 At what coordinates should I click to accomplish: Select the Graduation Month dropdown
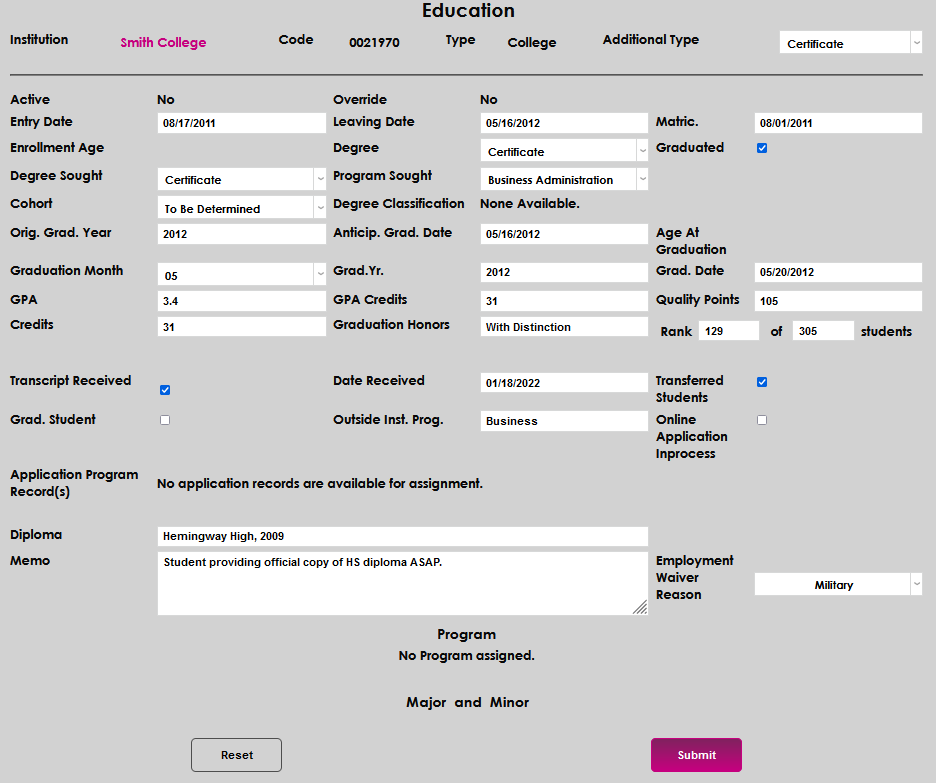click(241, 275)
